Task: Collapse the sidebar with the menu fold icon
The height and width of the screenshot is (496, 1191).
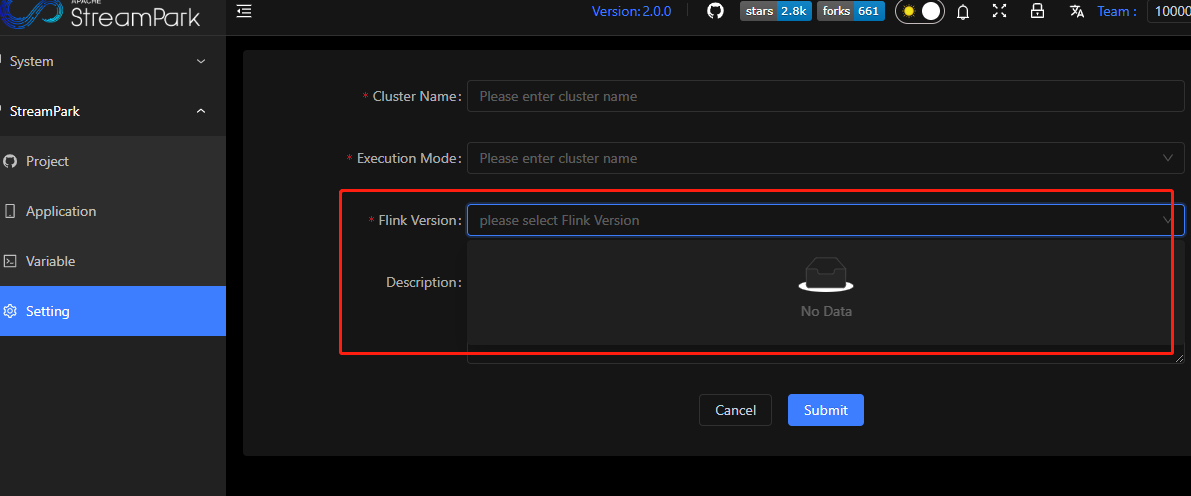Action: click(x=244, y=11)
